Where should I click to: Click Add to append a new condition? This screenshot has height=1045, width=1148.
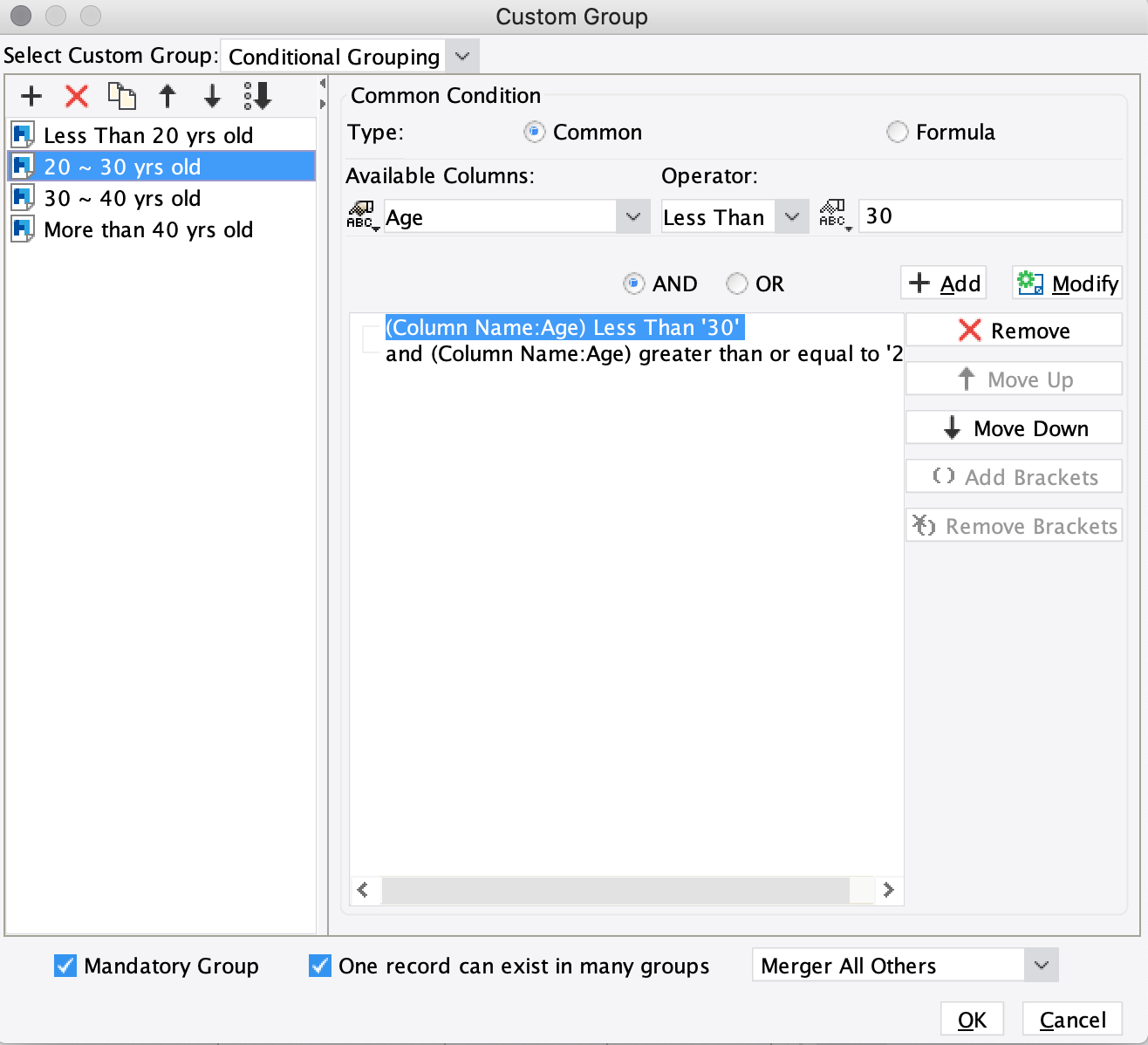pos(943,283)
